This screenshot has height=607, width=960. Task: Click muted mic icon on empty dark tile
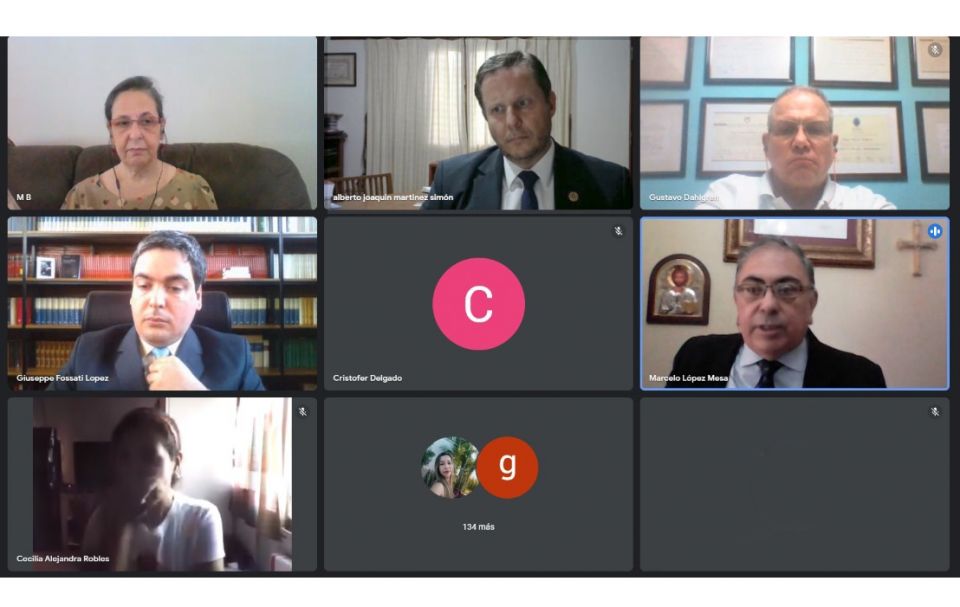tap(935, 412)
